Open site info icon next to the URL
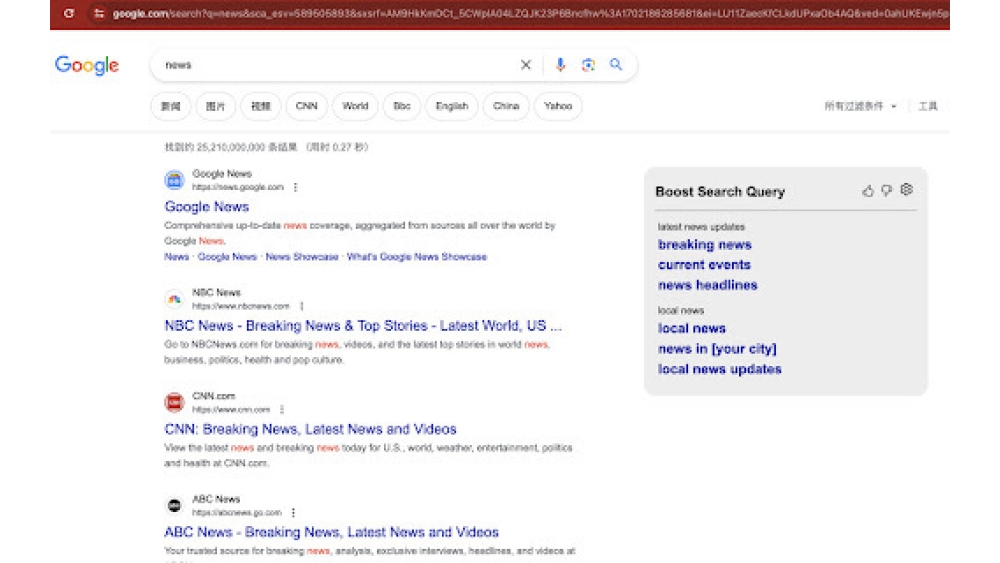This screenshot has height=563, width=1000. click(99, 13)
